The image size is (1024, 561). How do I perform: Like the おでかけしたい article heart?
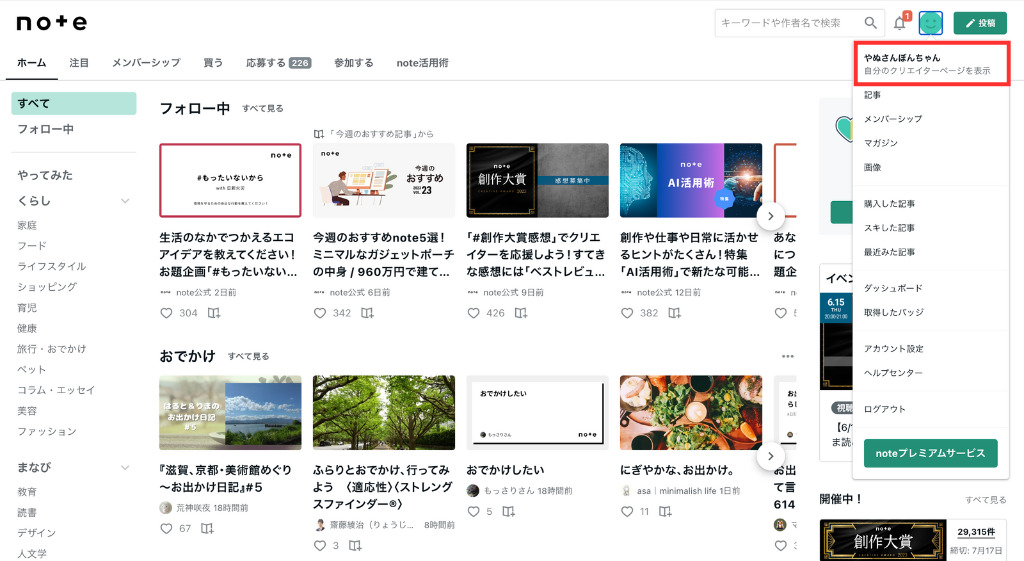(473, 511)
